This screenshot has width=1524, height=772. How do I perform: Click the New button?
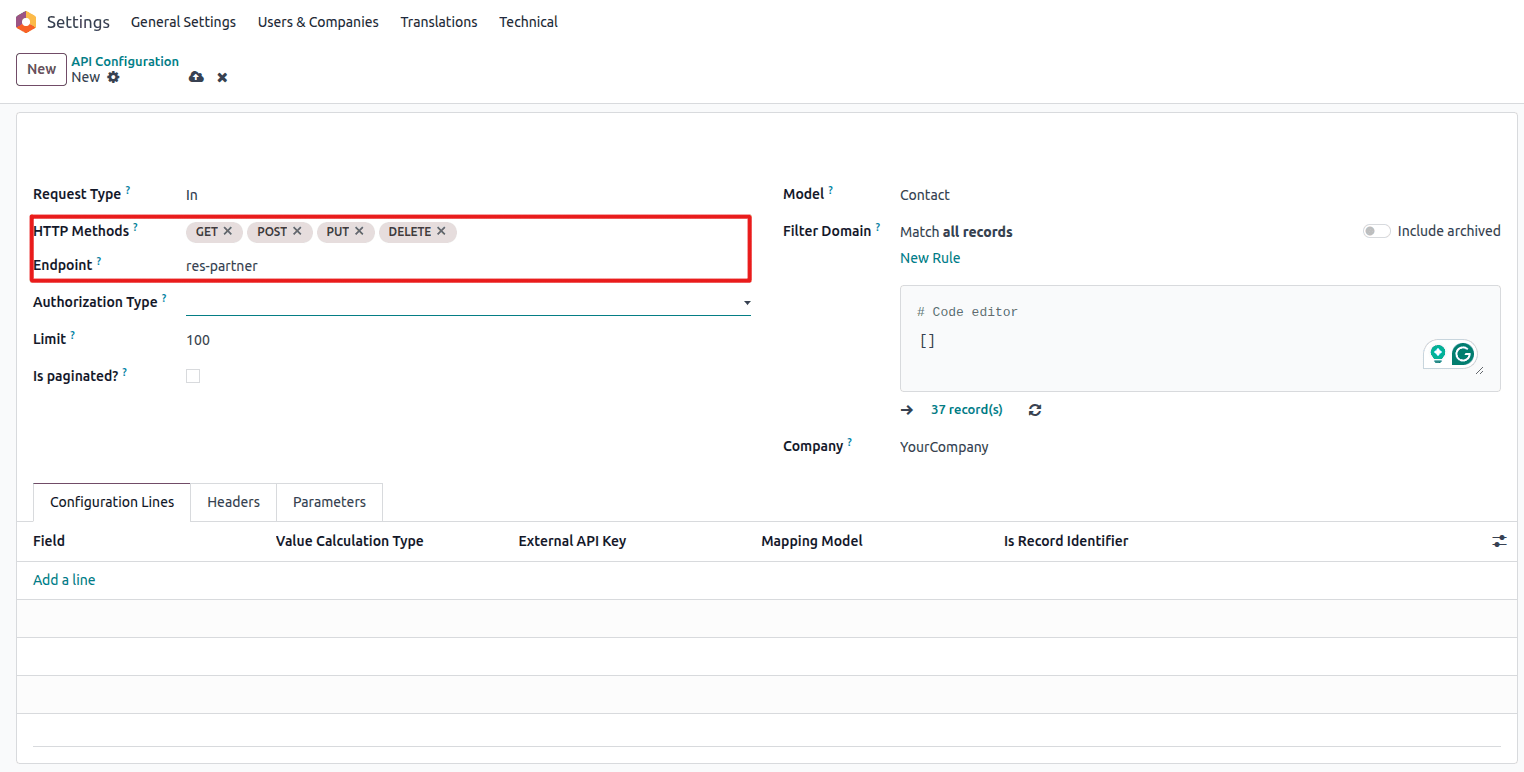tap(41, 69)
